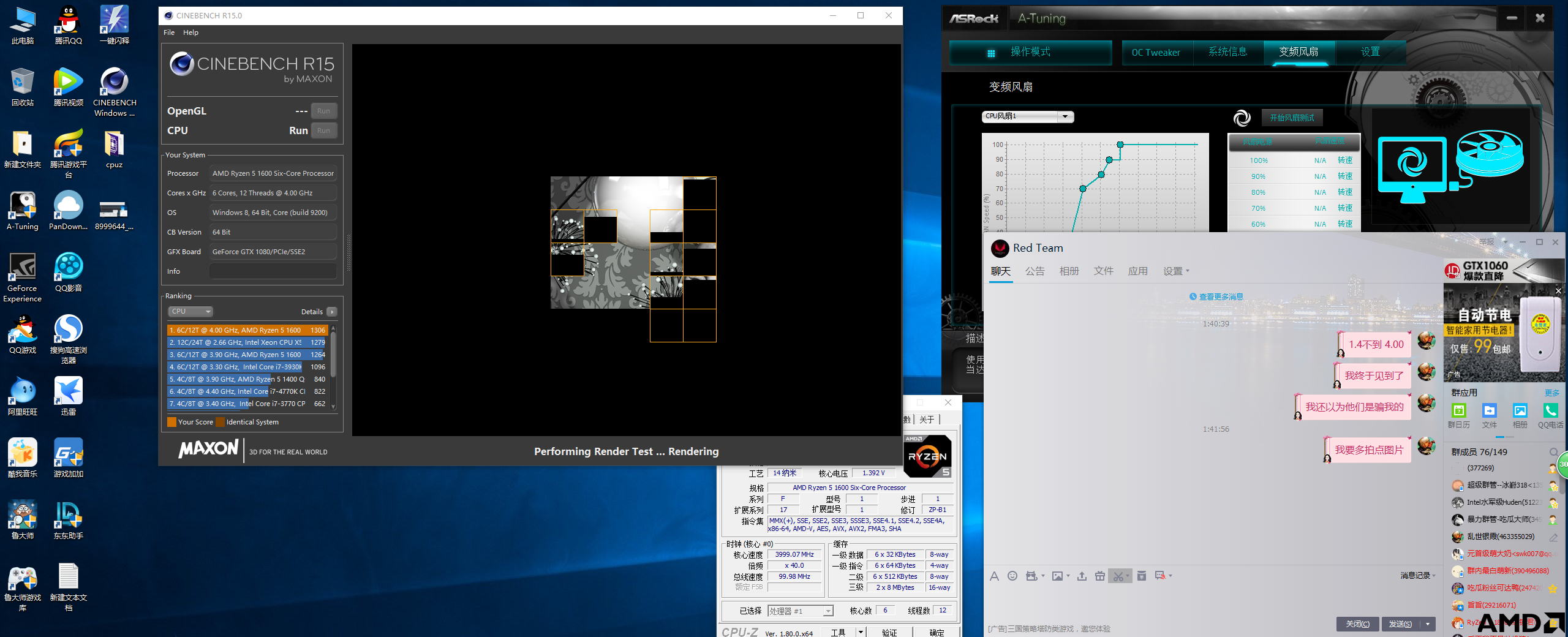Screen dimensions: 1568x637
Task: Click the message shield icon in QQ chat toolbar
Action: click(1160, 576)
